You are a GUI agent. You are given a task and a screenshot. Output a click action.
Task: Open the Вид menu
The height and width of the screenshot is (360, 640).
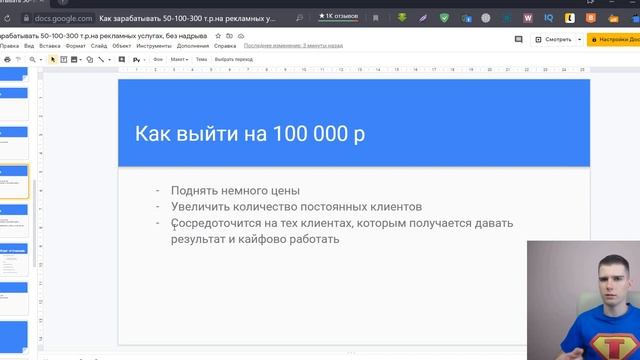pyautogui.click(x=29, y=46)
